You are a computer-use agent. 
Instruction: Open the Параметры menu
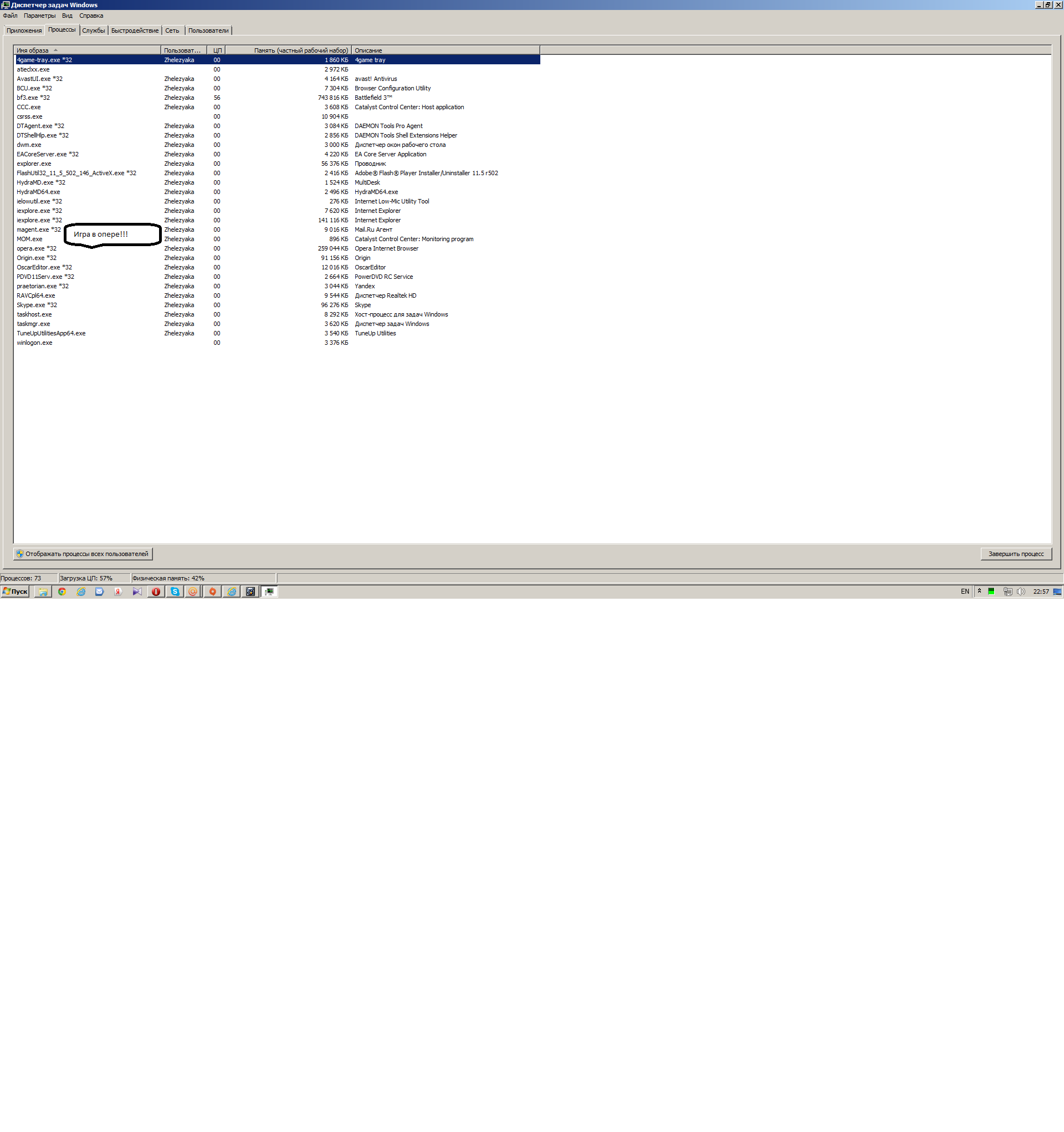point(40,16)
